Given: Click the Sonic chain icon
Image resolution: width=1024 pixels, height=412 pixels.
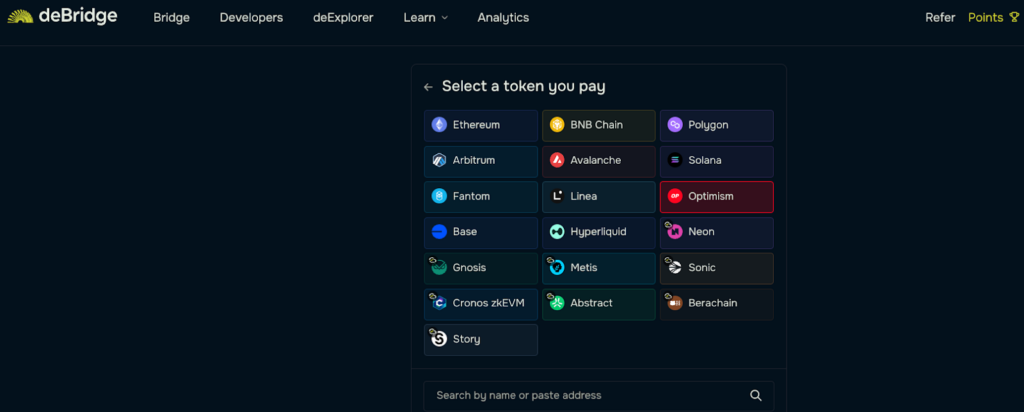Looking at the screenshot, I should [675, 268].
